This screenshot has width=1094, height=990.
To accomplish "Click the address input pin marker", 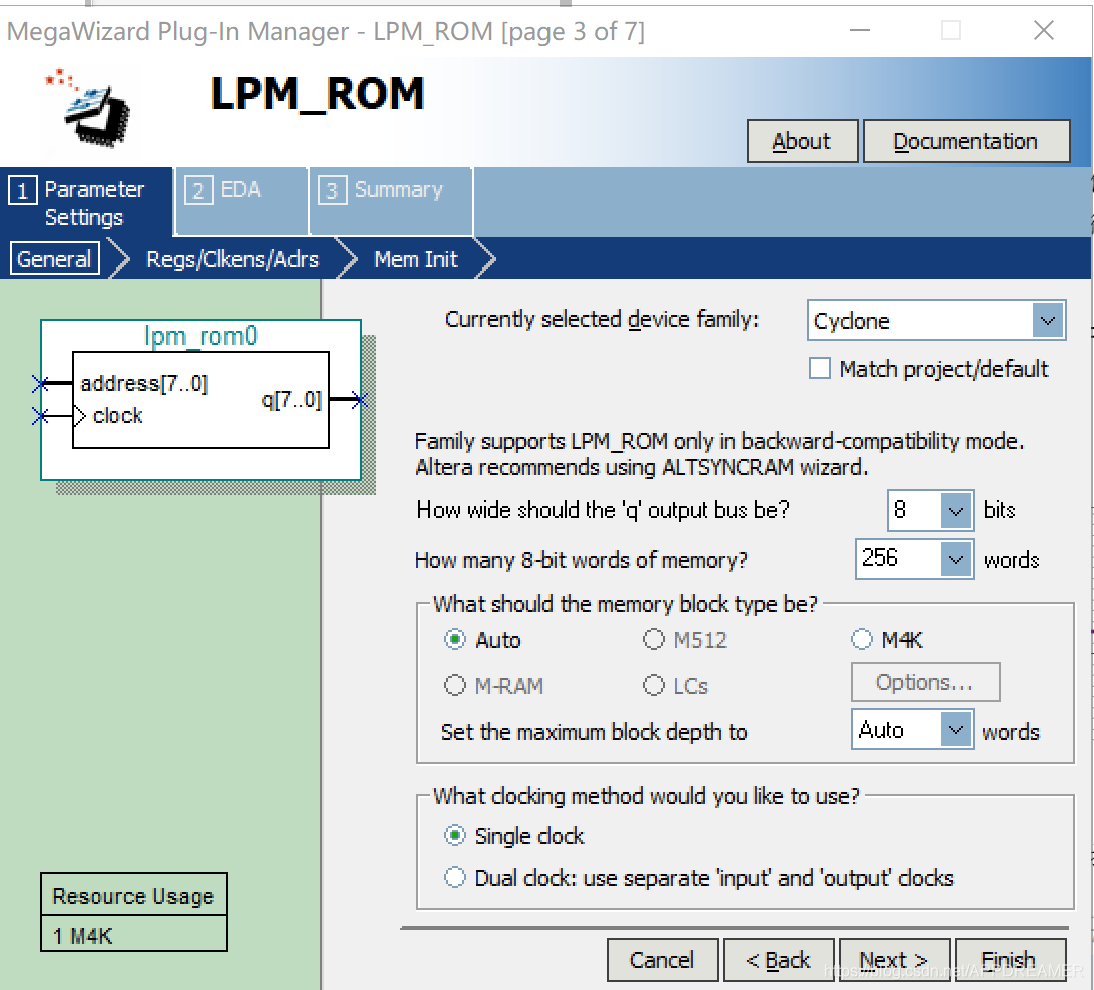I will (x=40, y=383).
